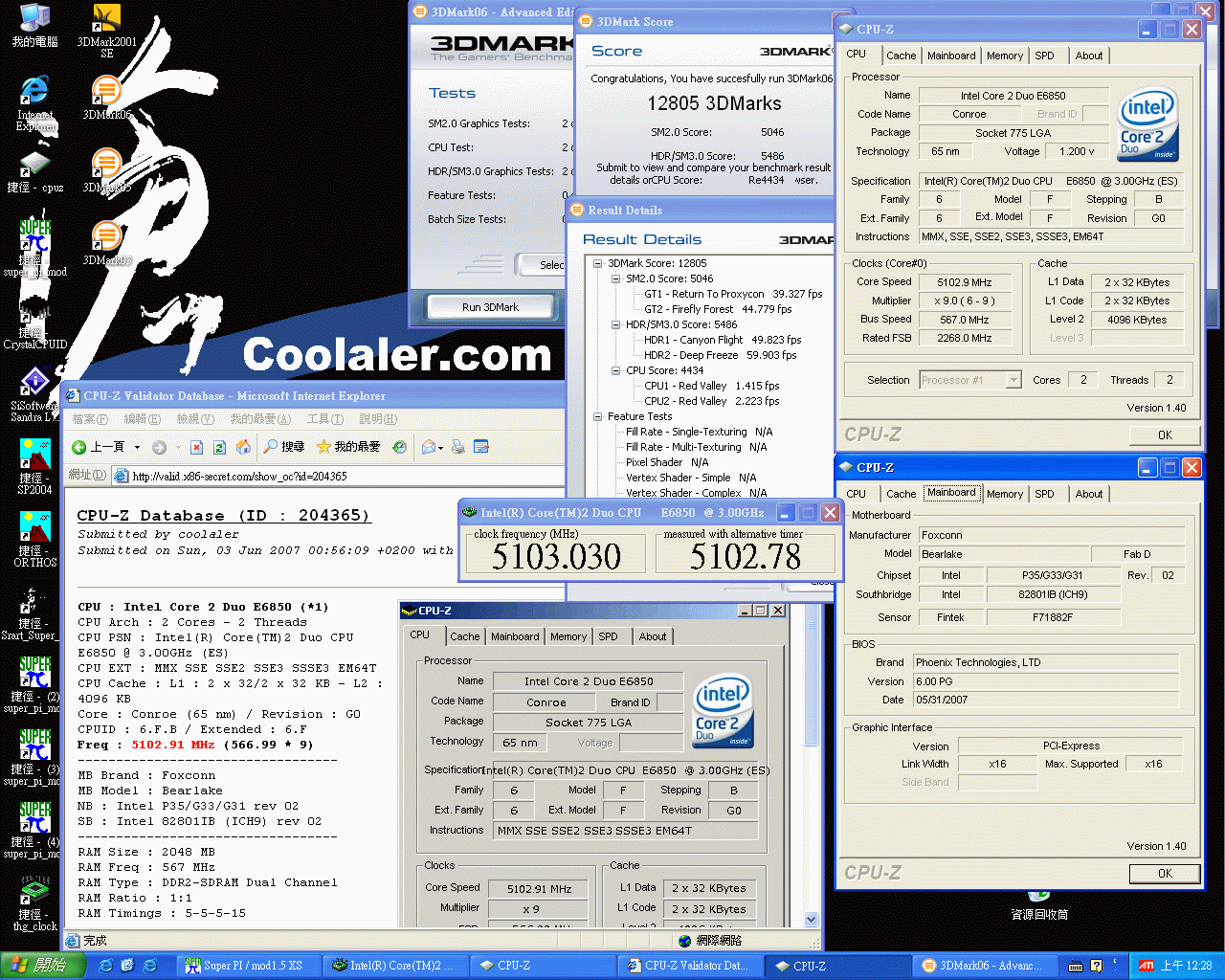The width and height of the screenshot is (1225, 980).
Task: Click the Core Speed 5102.9 MHz value
Action: click(964, 282)
